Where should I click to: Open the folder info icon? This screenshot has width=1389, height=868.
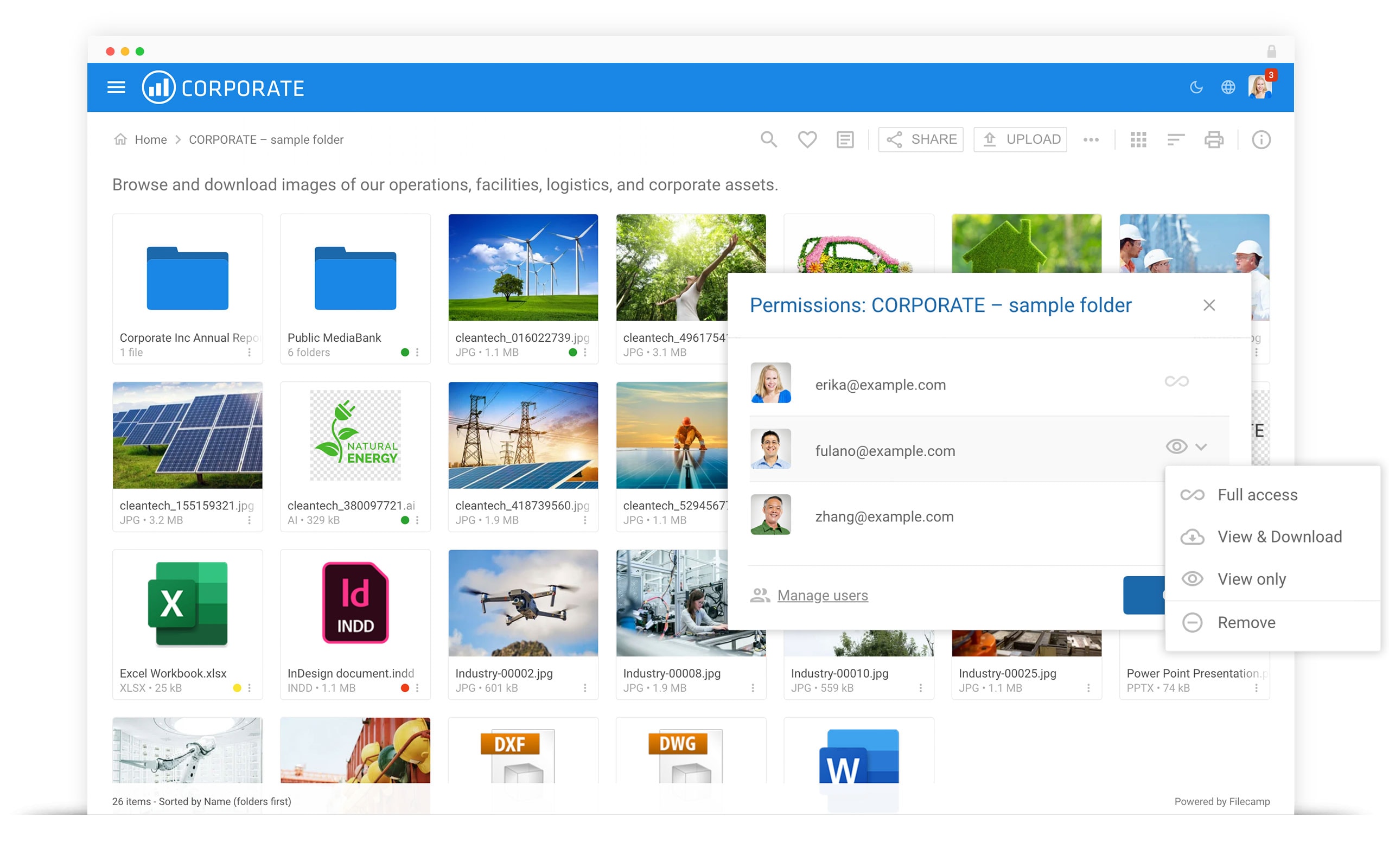[1260, 139]
